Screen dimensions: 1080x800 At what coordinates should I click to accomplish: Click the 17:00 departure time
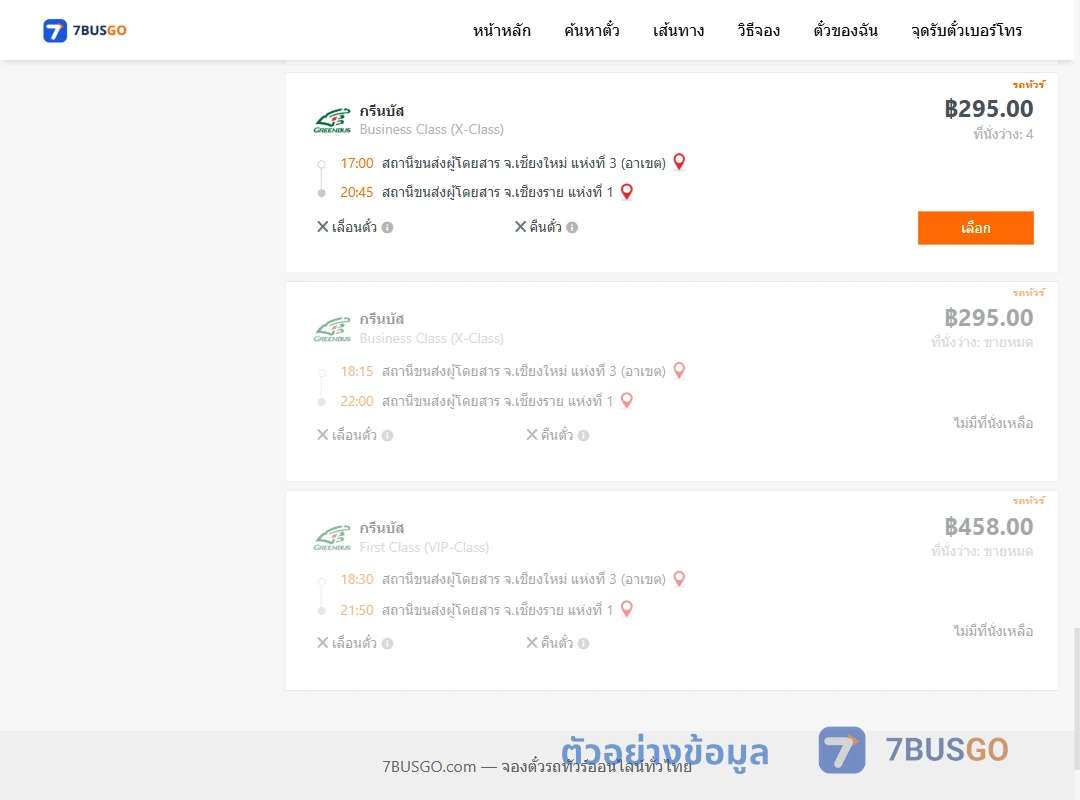(x=357, y=163)
